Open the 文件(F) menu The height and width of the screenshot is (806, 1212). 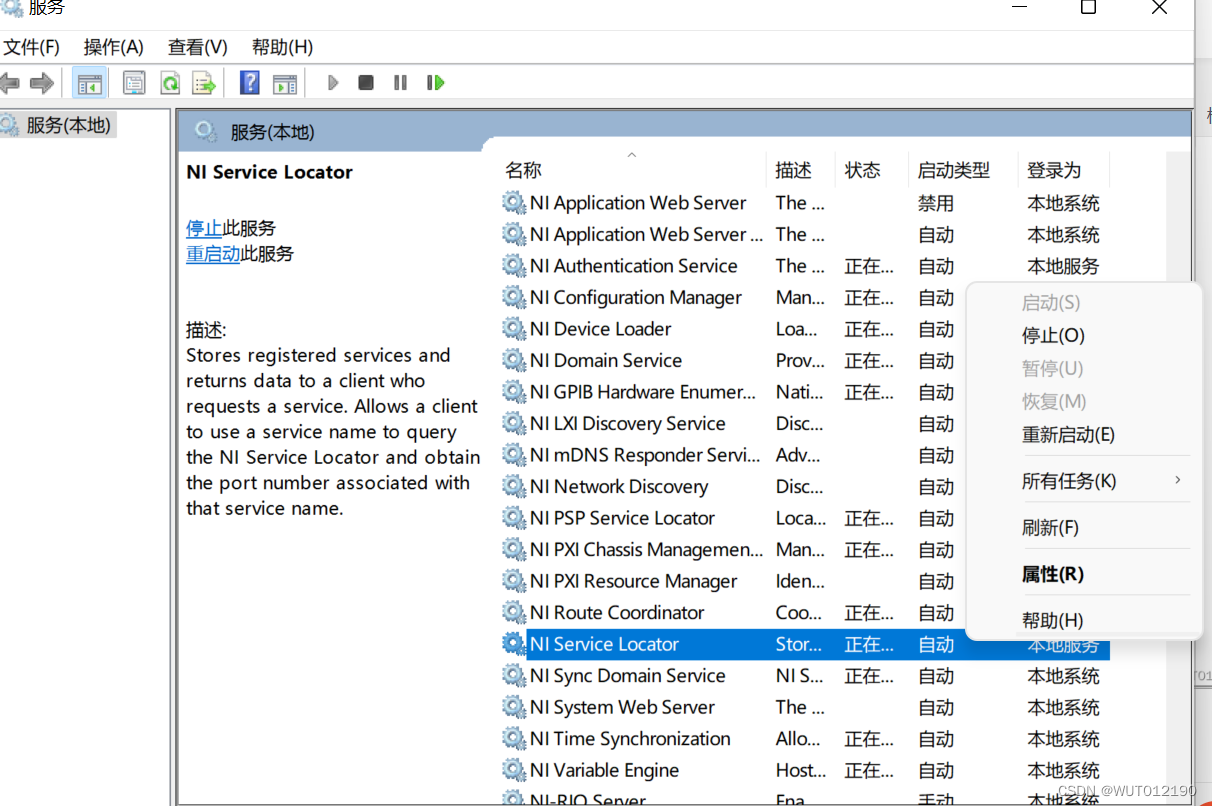click(x=31, y=47)
